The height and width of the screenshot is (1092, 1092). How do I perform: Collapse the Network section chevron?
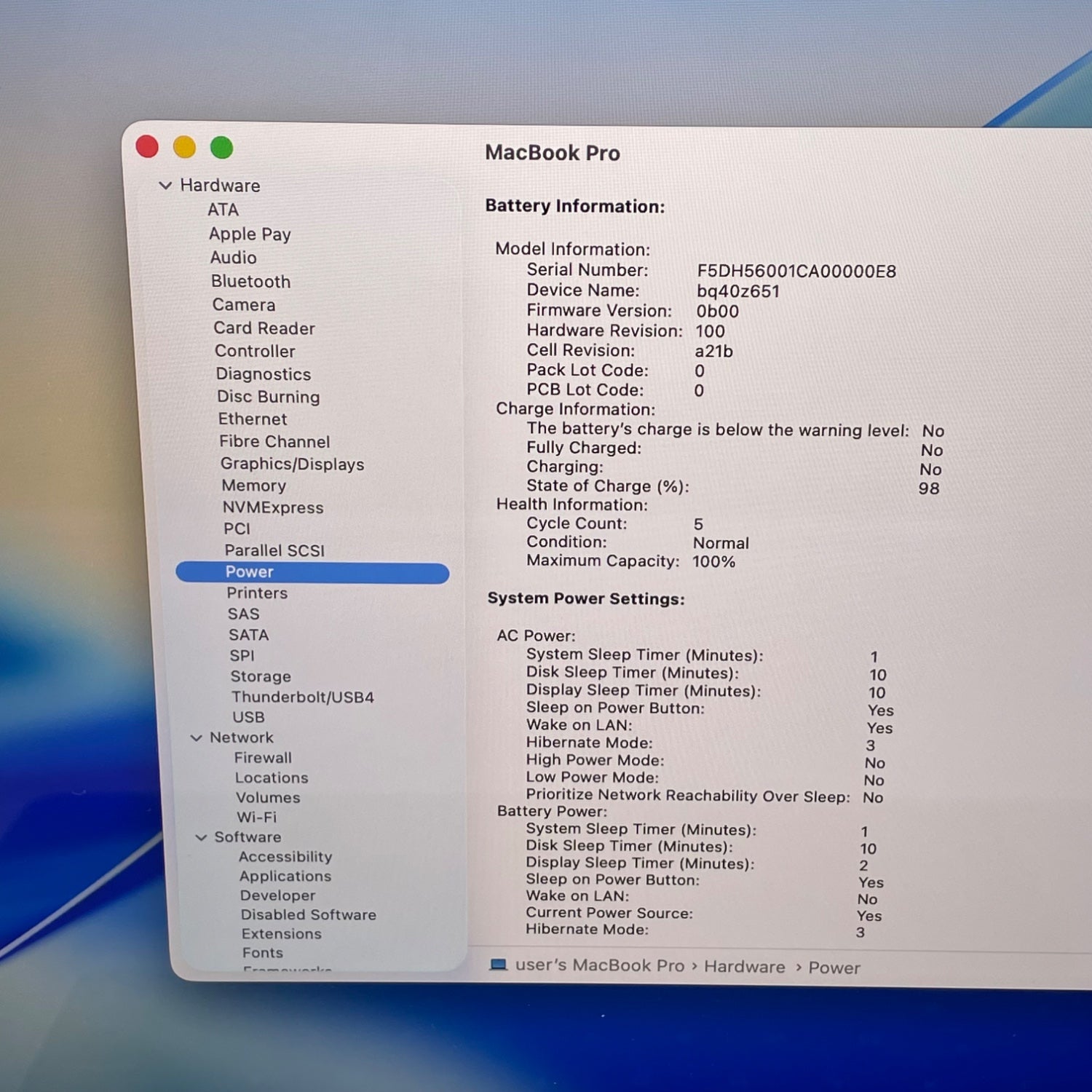(196, 738)
